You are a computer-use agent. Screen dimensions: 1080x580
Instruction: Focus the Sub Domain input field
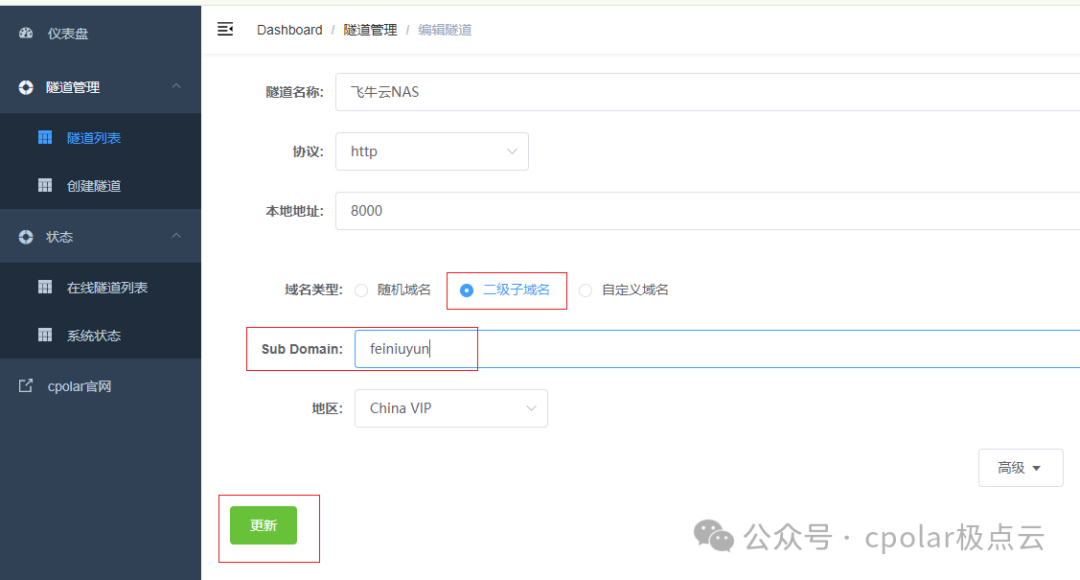[x=717, y=349]
